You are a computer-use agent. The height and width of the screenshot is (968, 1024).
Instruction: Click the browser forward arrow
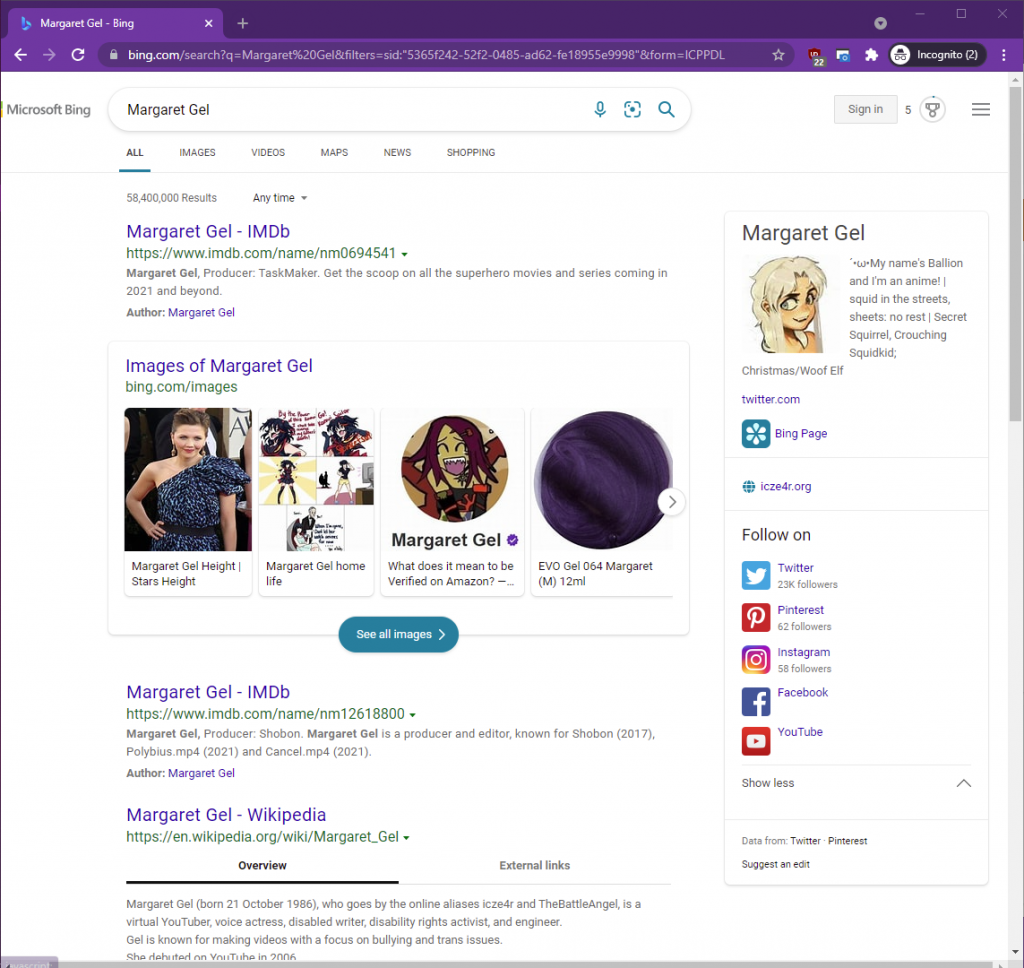pos(49,55)
